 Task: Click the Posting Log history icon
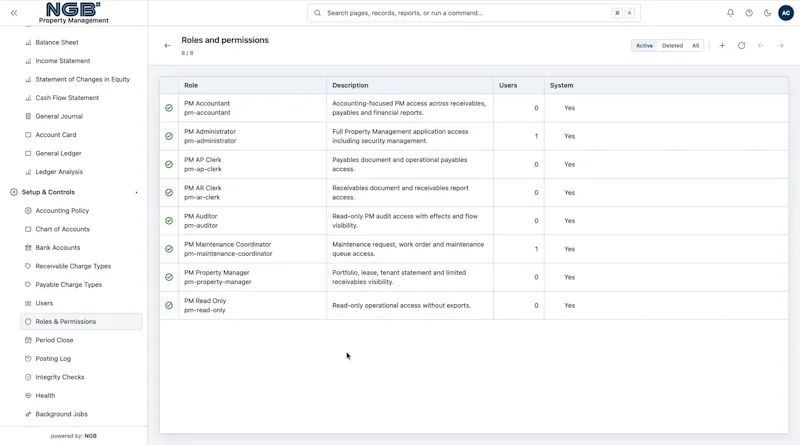coord(28,358)
